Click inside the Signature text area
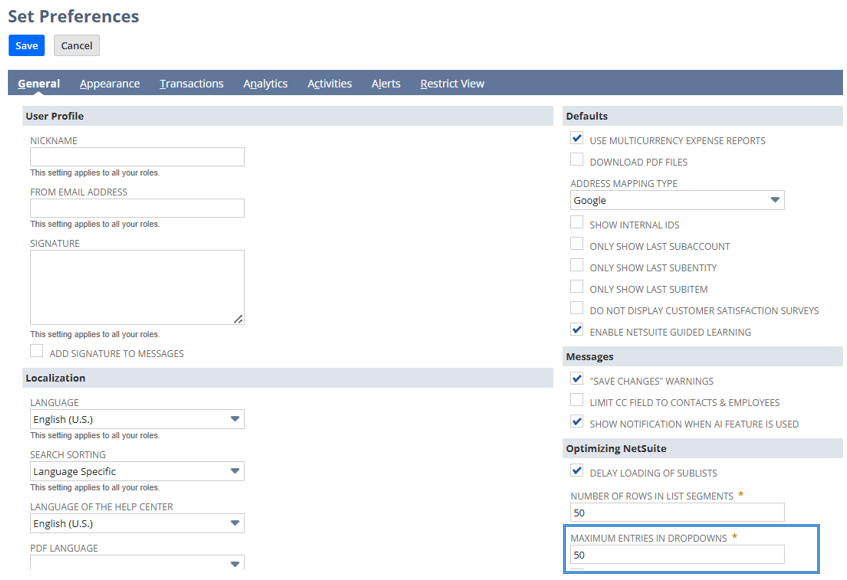The image size is (847, 580). (x=137, y=287)
